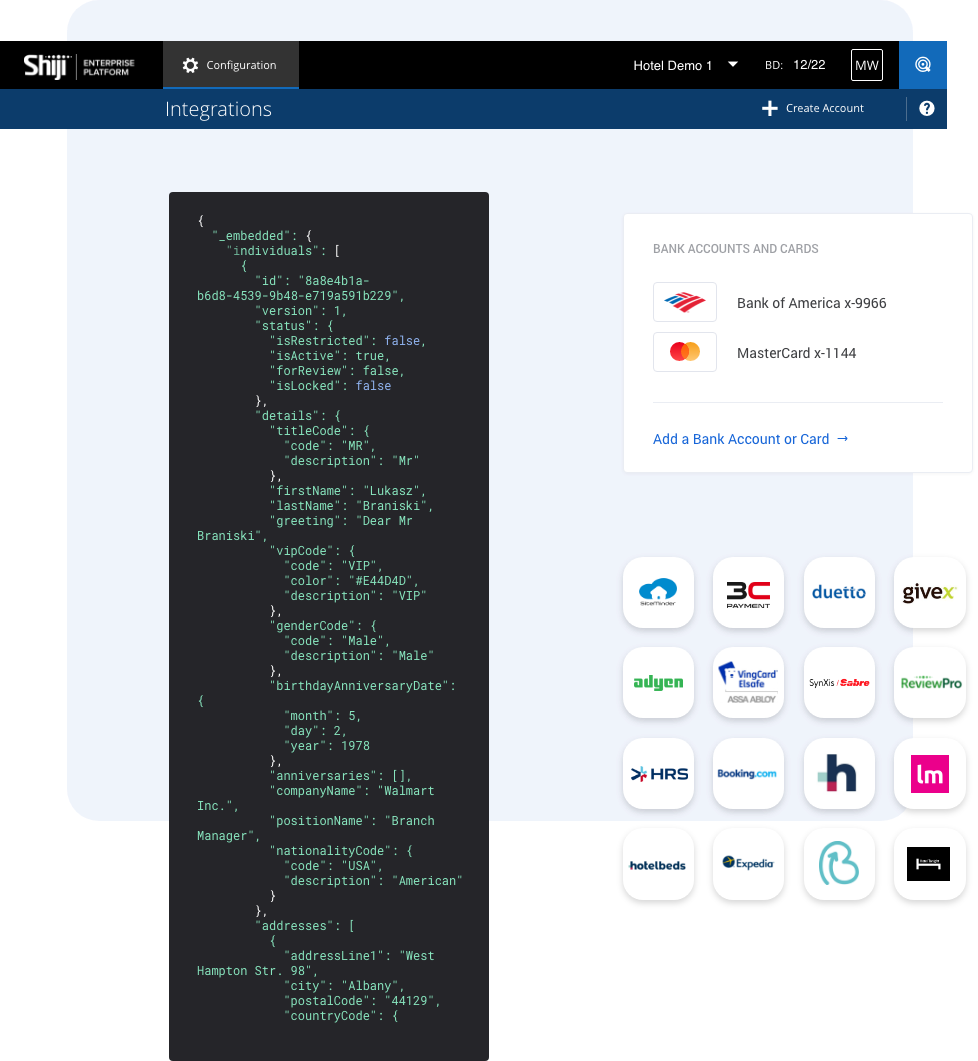Image resolution: width=978 pixels, height=1061 pixels.
Task: Click the Create Account button
Action: tap(813, 108)
